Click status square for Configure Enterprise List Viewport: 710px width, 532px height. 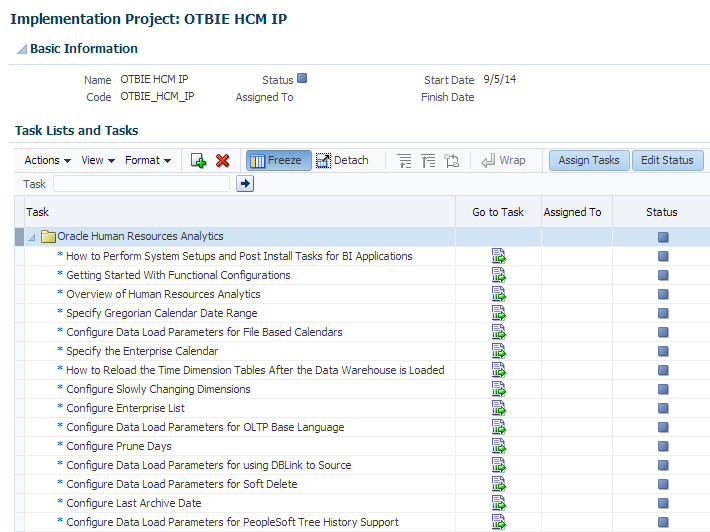[663, 408]
